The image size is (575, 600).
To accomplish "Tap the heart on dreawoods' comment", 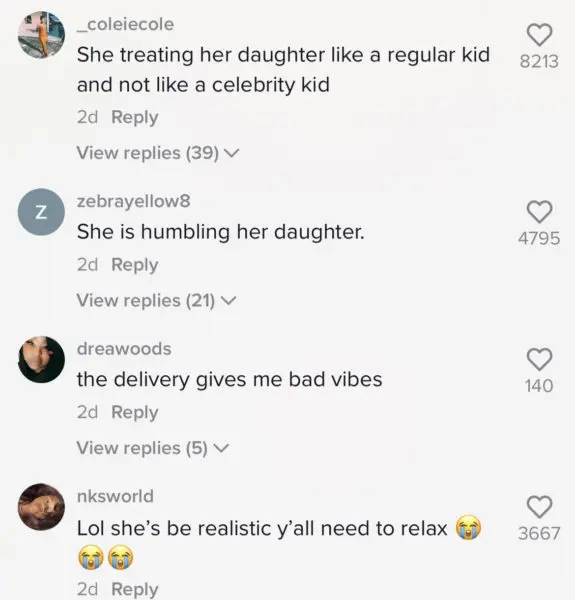I will 539,359.
